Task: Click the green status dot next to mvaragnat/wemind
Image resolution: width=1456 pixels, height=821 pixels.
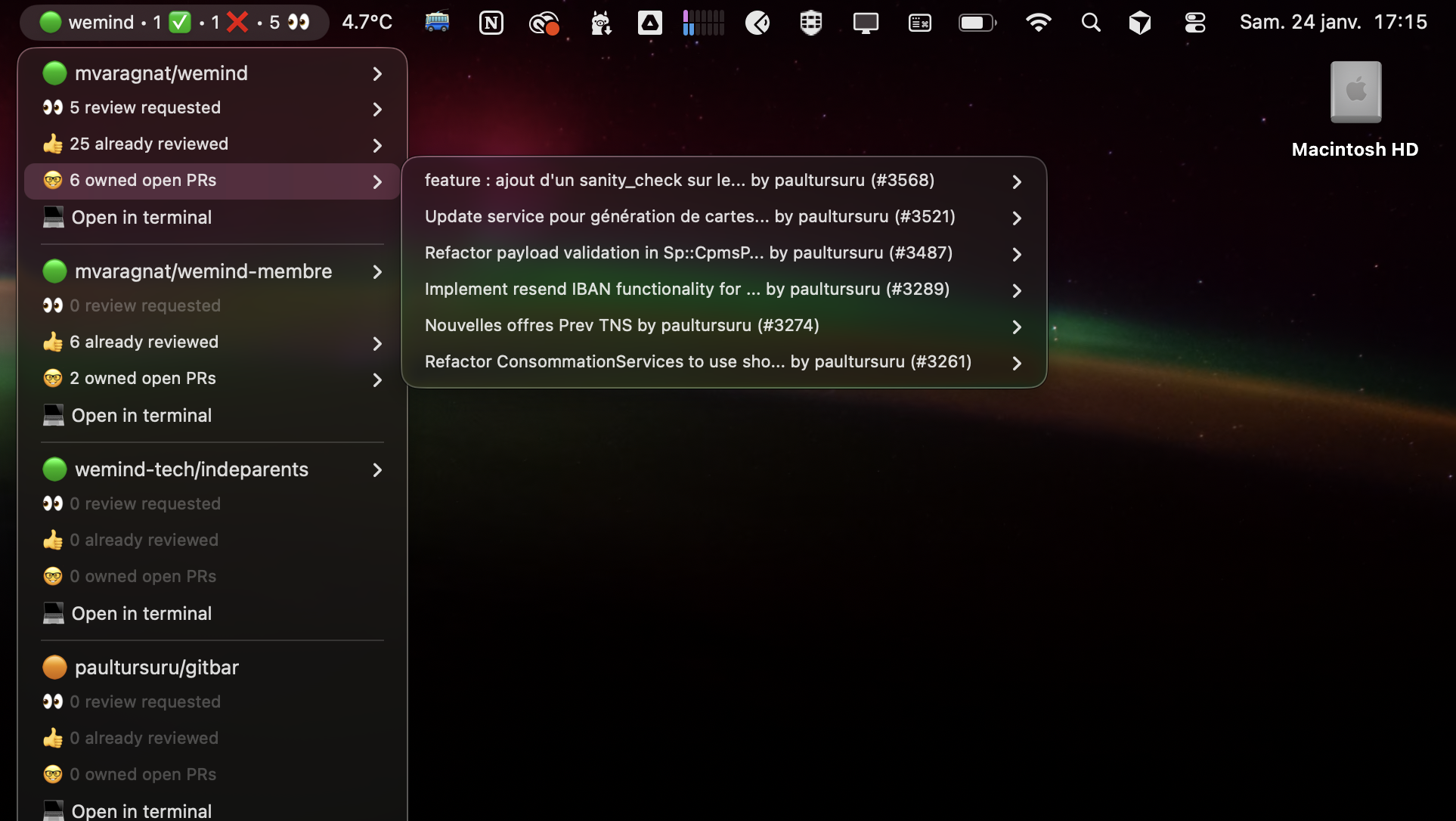Action: click(54, 73)
